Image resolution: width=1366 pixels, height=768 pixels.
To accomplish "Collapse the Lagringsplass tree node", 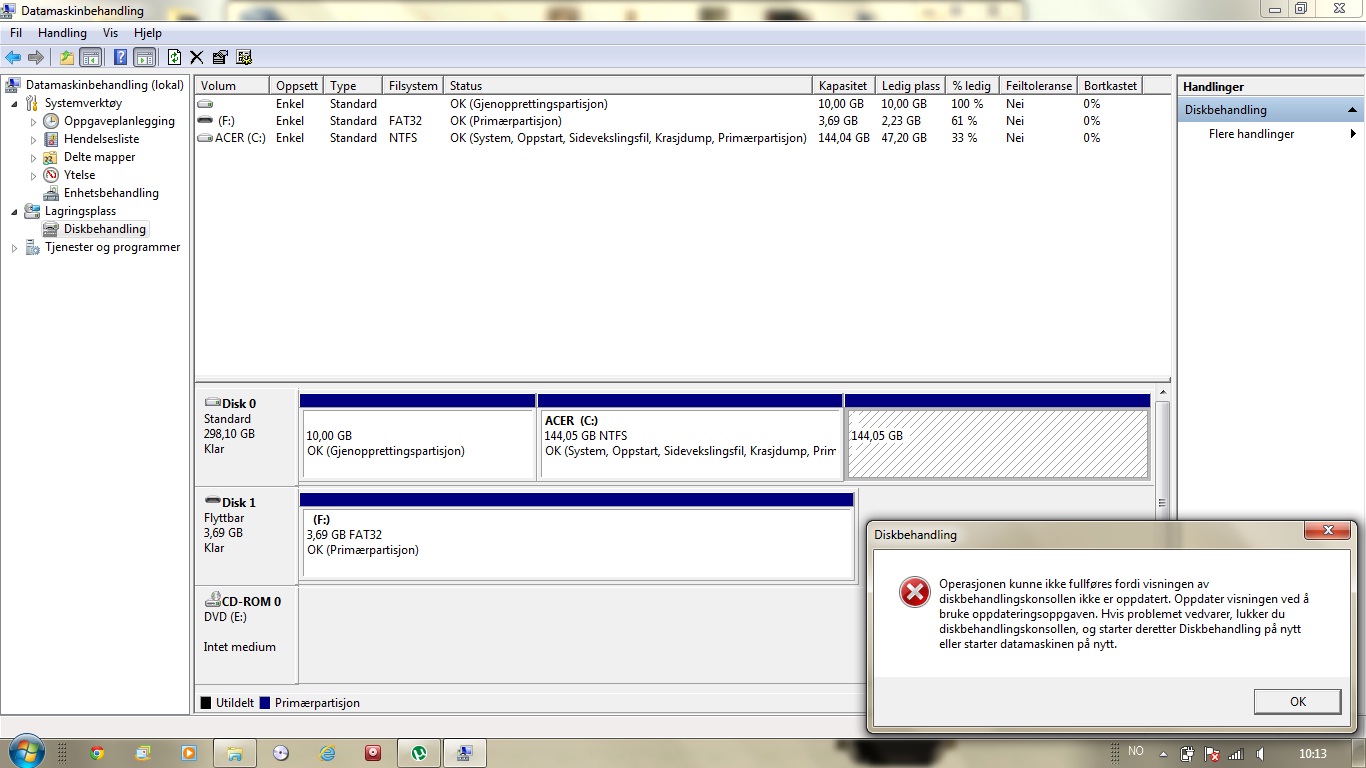I will pos(14,212).
